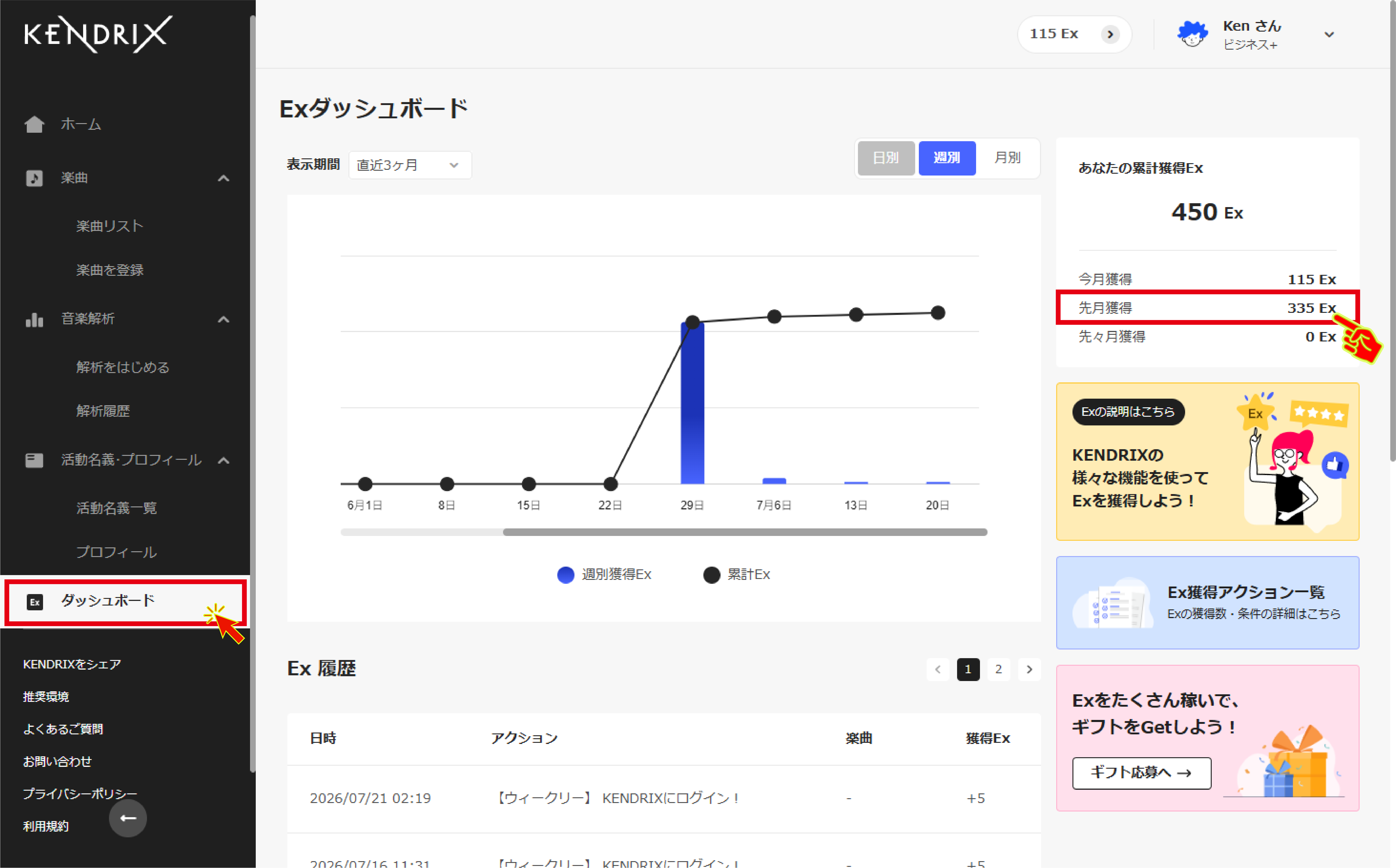Click the 2026/07/21 02:19 history row date
The width and height of the screenshot is (1396, 868).
370,798
